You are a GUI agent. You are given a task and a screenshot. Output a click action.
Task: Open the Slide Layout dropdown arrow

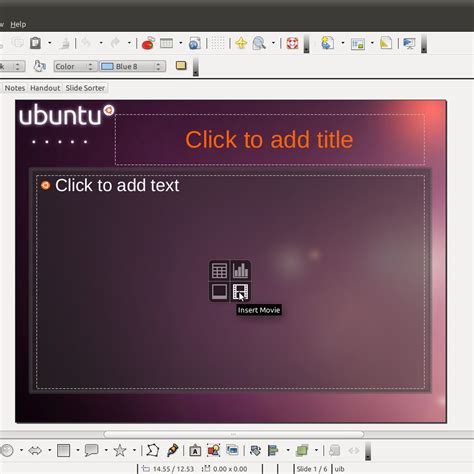372,43
